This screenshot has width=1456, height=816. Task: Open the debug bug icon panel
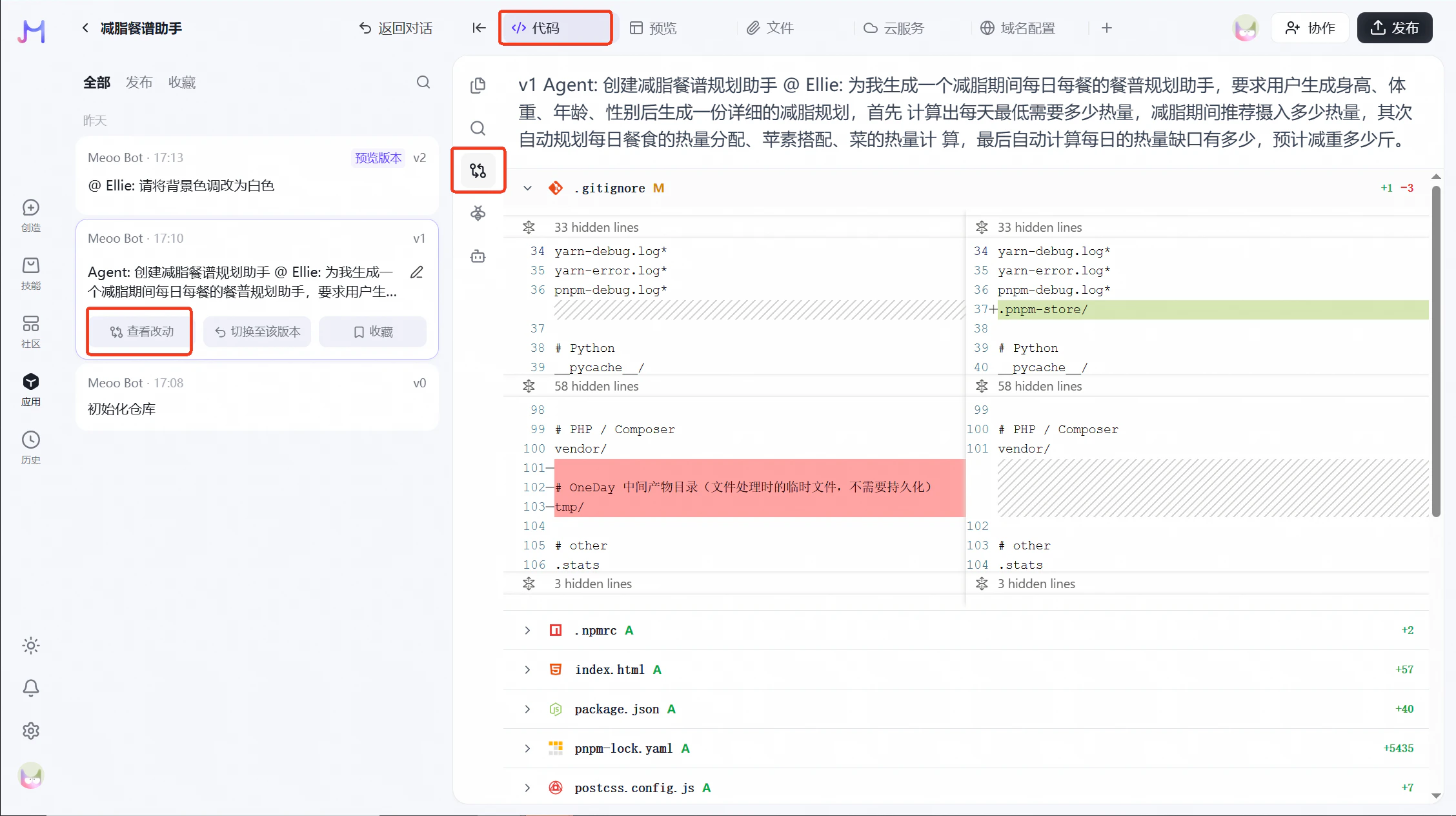click(x=478, y=213)
